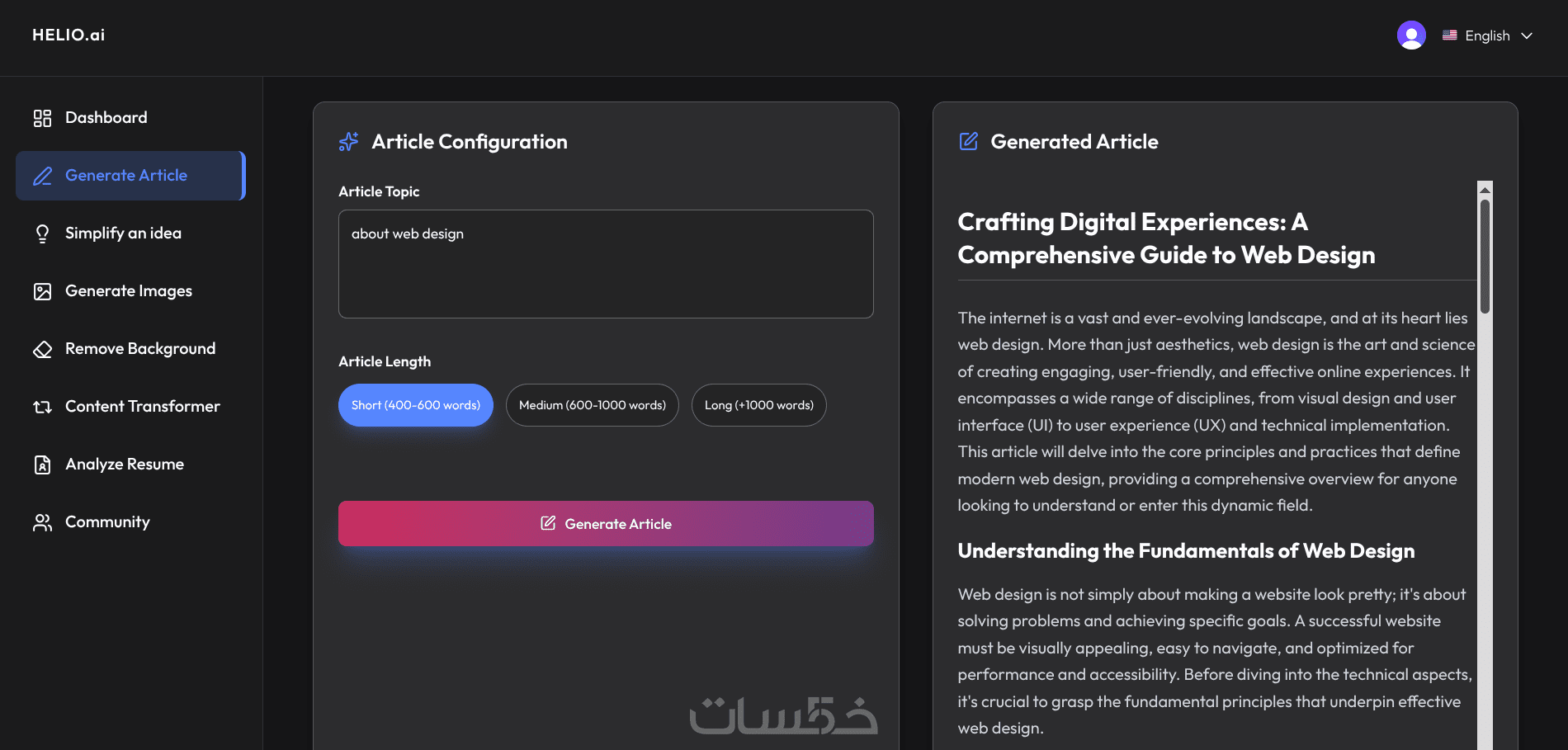Click the Dashboard grid icon
This screenshot has width=1568, height=750.
click(42, 118)
